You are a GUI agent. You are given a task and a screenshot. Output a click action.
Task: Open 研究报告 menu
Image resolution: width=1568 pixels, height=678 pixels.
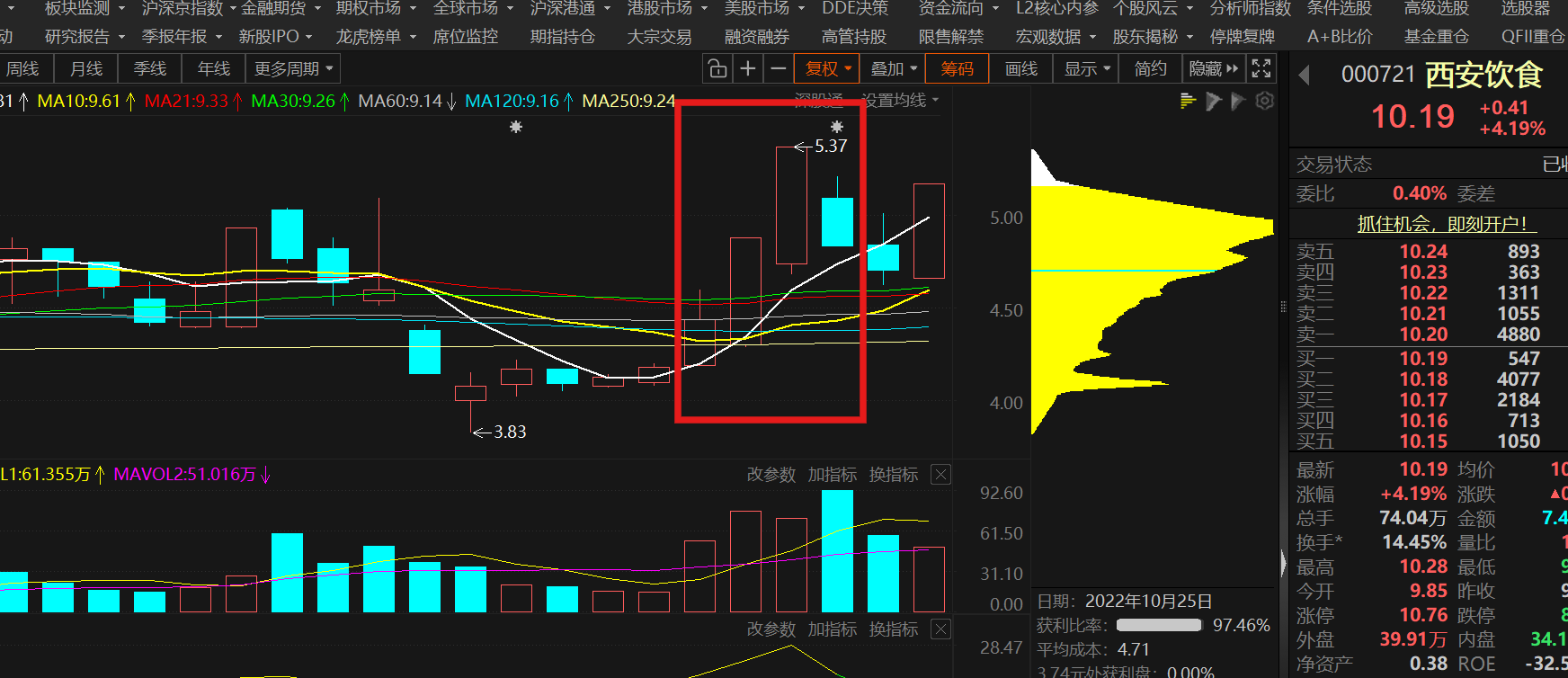point(85,37)
